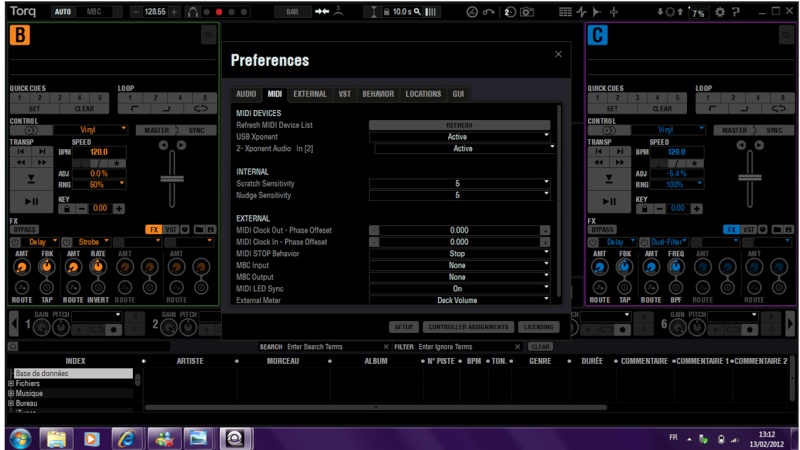The width and height of the screenshot is (800, 450).
Task: Open Deck B Vinyl control mode dropdown
Action: click(x=90, y=130)
